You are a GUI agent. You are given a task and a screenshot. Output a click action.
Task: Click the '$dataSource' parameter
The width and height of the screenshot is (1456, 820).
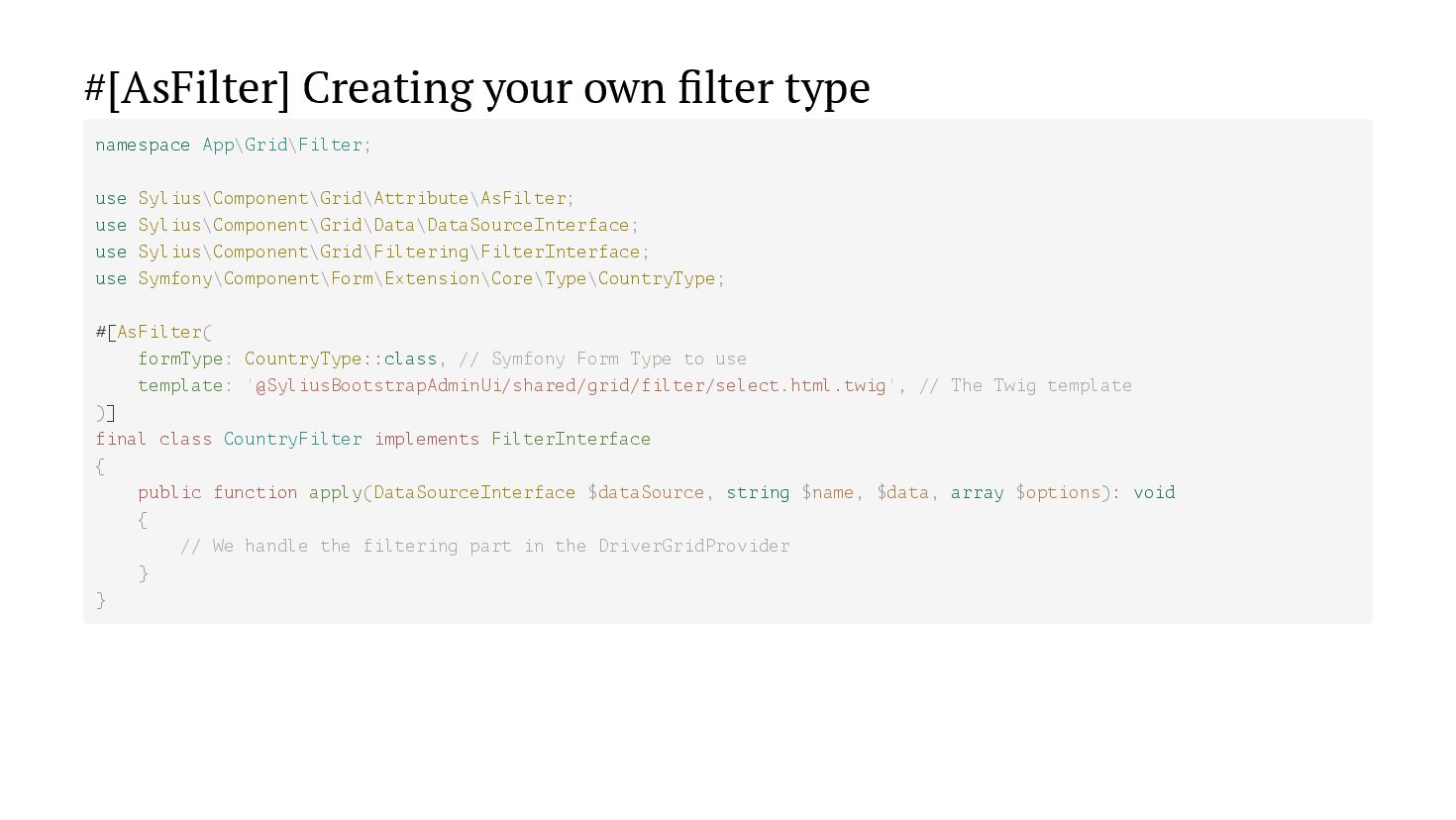(x=645, y=492)
